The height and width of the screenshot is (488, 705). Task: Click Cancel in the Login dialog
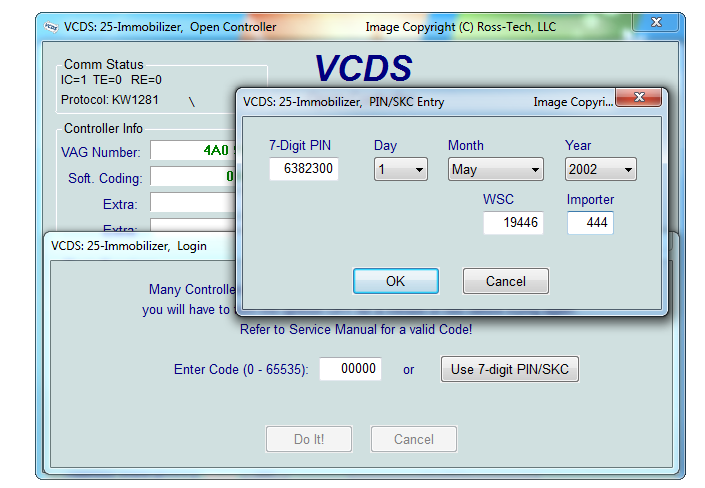[x=413, y=439]
